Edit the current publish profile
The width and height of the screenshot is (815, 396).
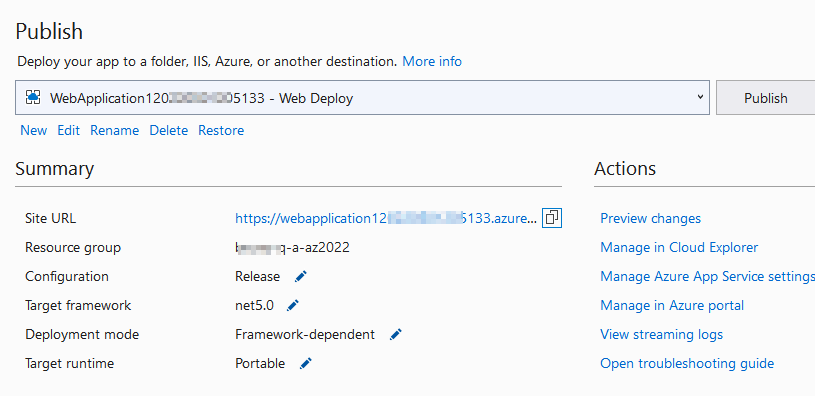coord(69,130)
